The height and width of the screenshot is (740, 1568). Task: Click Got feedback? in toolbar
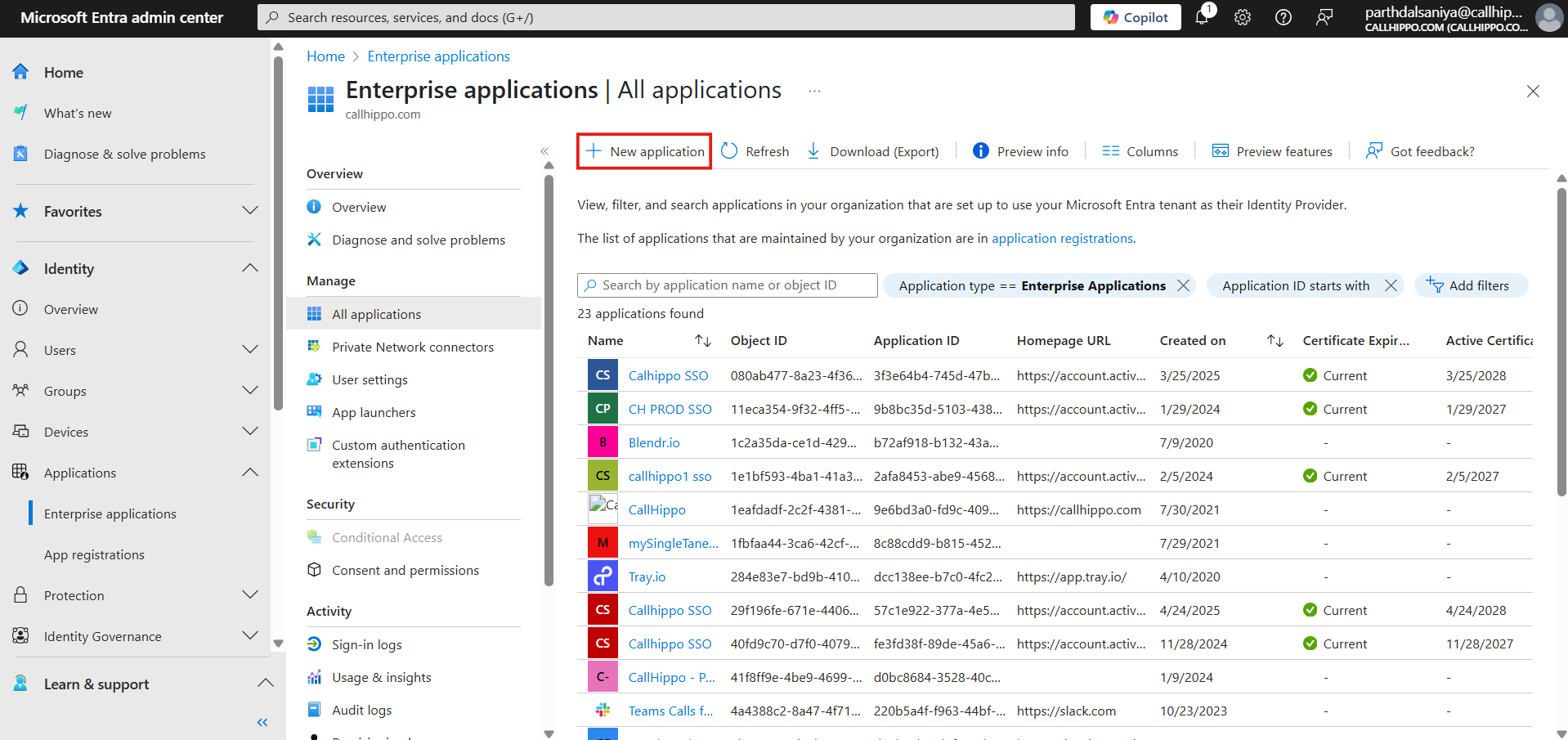[x=1420, y=151]
